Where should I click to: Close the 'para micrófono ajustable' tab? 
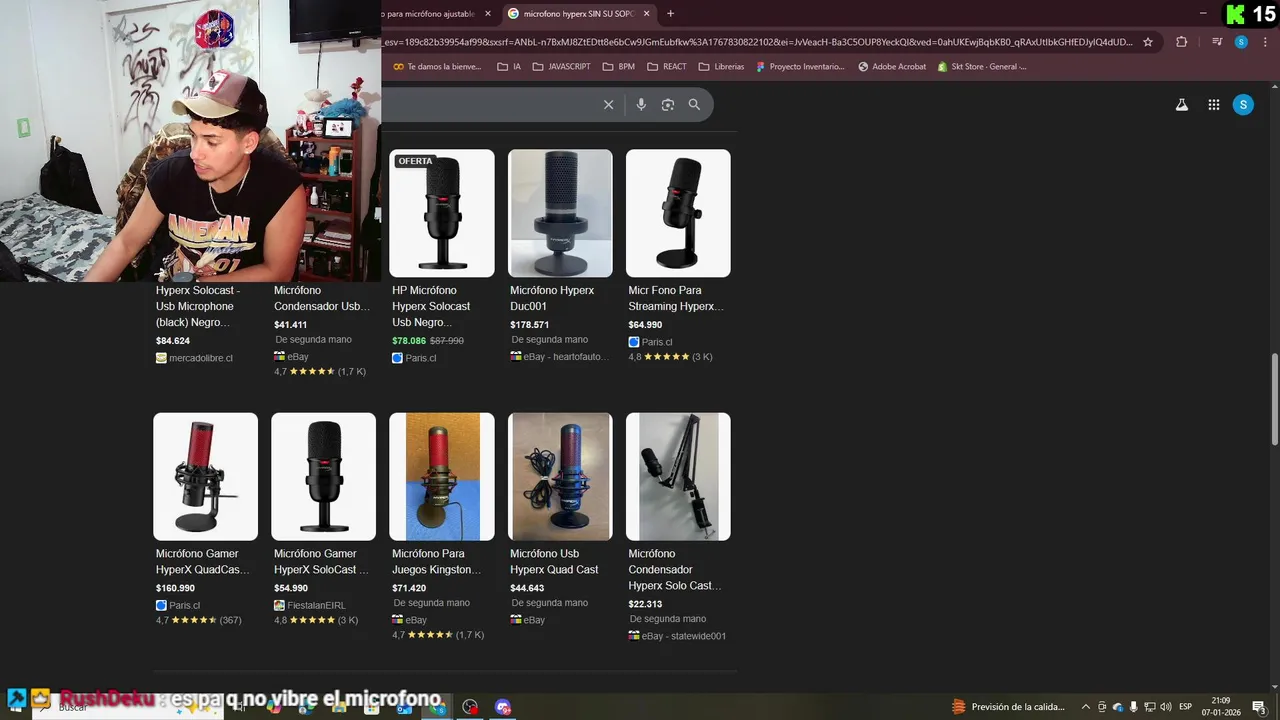488,14
